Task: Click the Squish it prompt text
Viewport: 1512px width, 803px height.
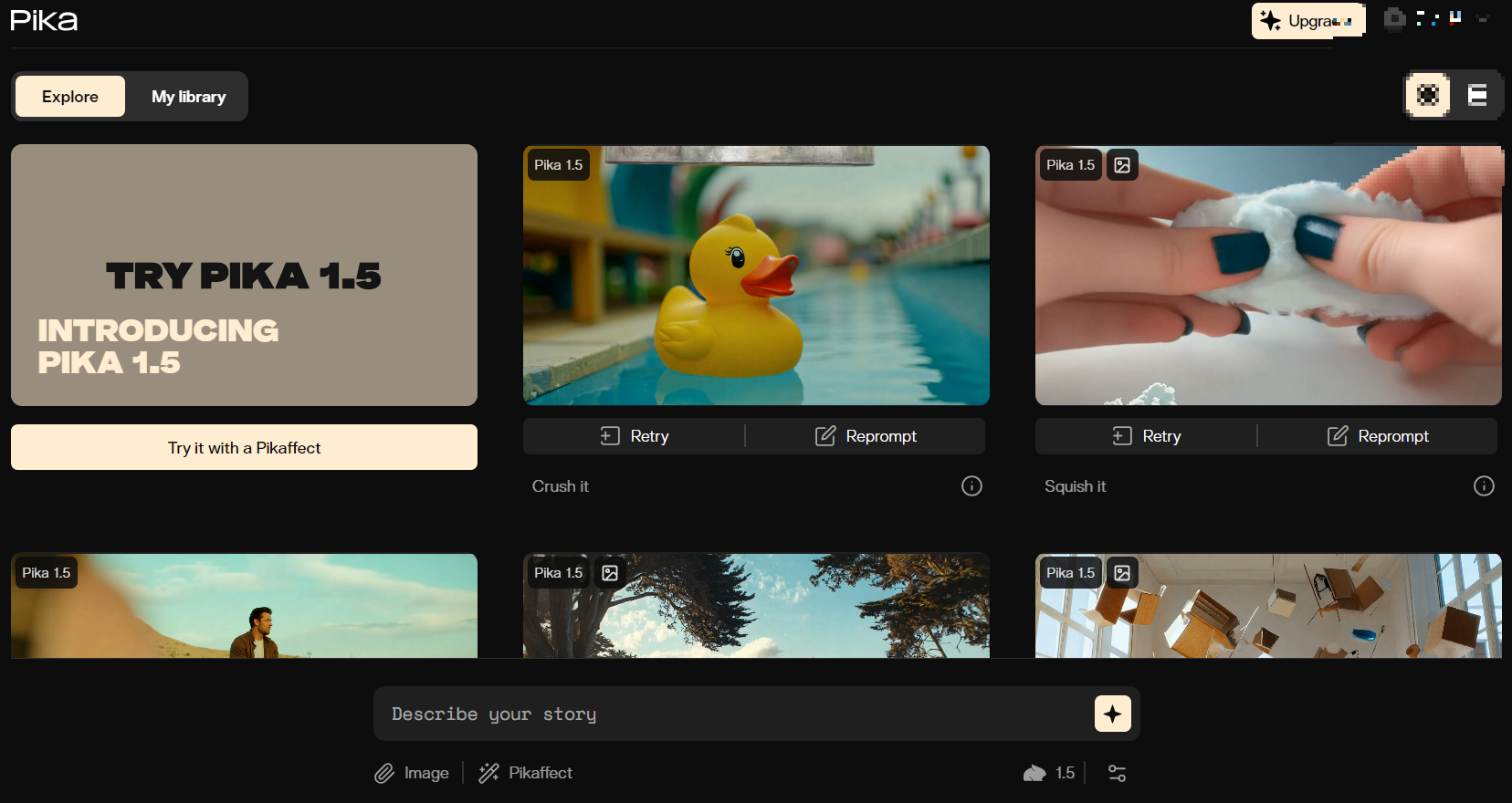Action: pos(1076,486)
